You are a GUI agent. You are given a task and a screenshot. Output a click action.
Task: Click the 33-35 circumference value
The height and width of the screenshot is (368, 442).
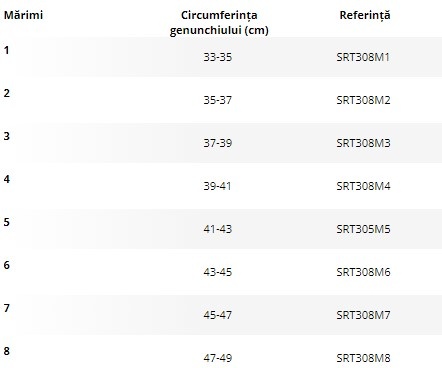218,57
